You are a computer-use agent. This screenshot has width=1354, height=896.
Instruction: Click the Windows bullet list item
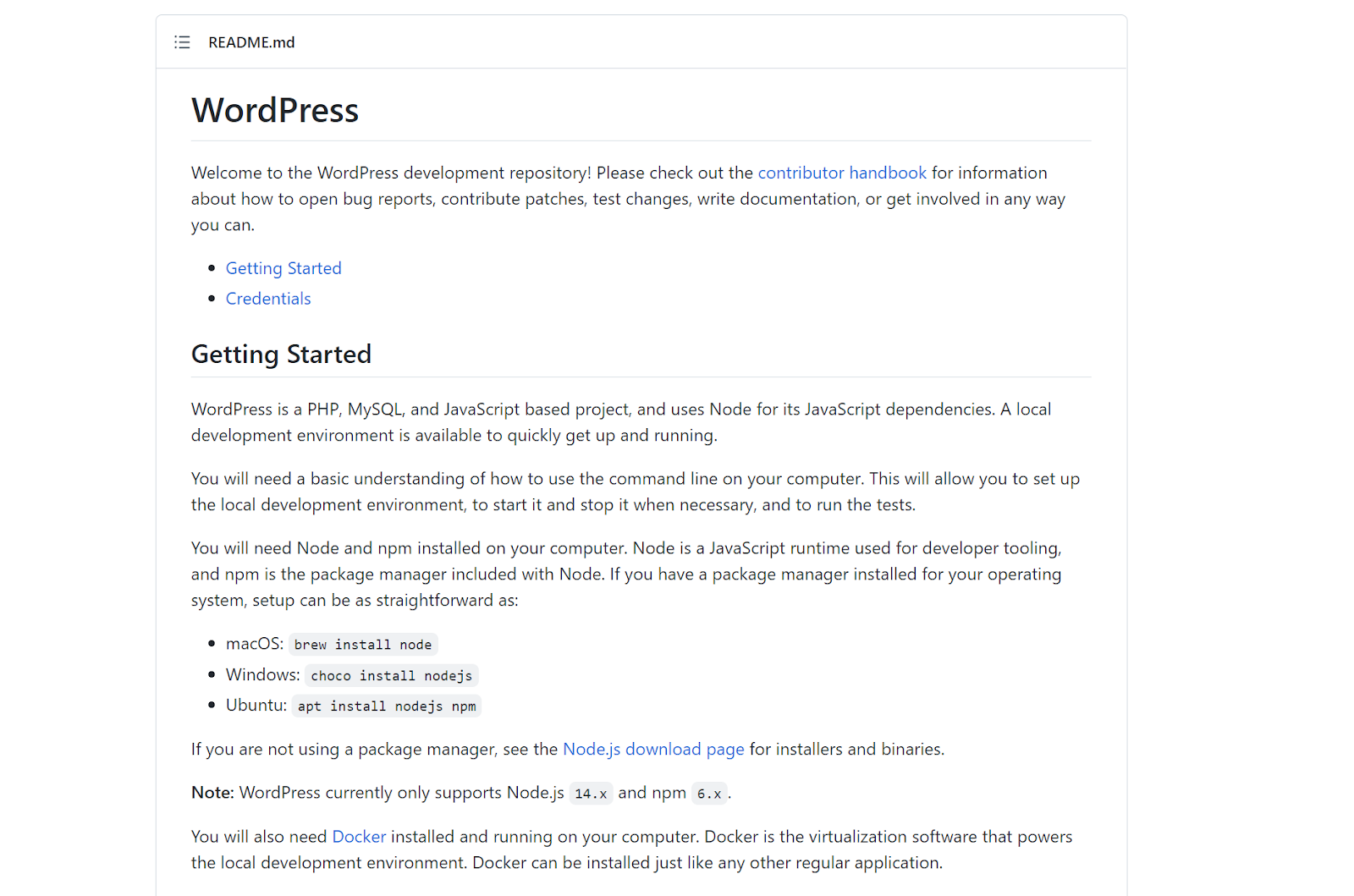point(261,674)
